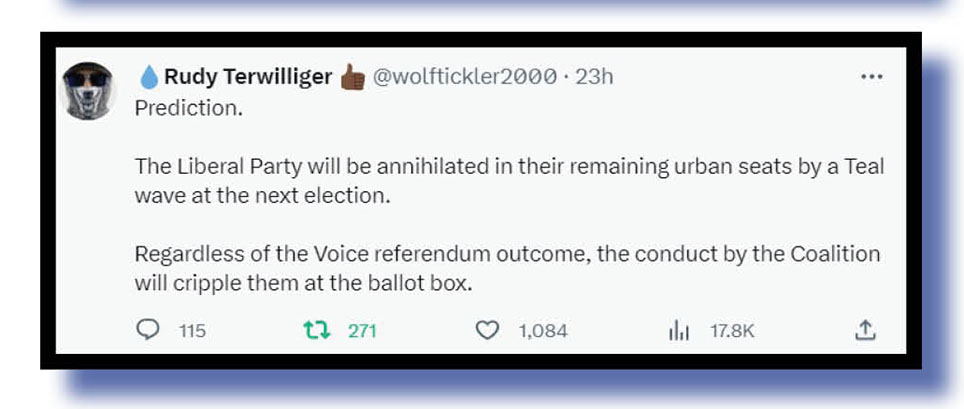Click the Rudy Terwilliger display name
964x409 pixels.
click(x=248, y=77)
